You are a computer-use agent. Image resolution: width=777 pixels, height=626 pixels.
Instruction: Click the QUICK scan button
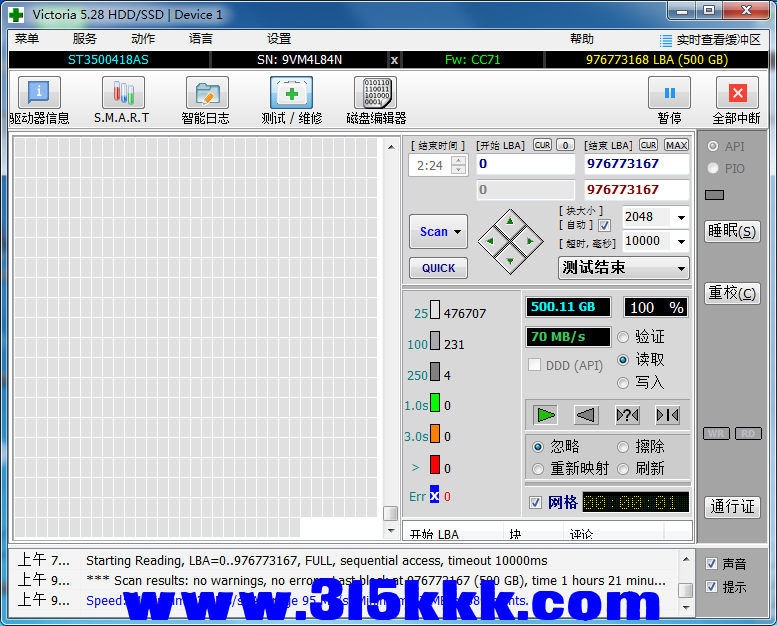pos(439,268)
